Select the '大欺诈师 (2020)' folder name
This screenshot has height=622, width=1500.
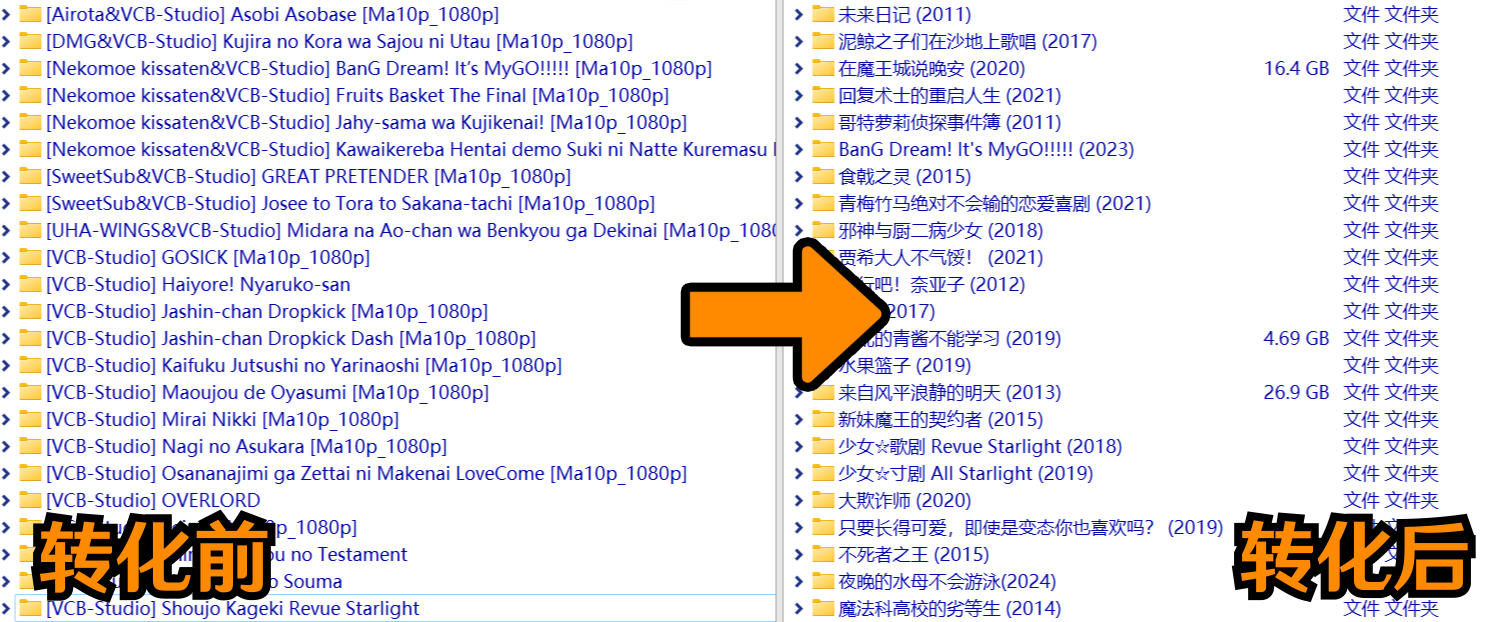pos(904,501)
